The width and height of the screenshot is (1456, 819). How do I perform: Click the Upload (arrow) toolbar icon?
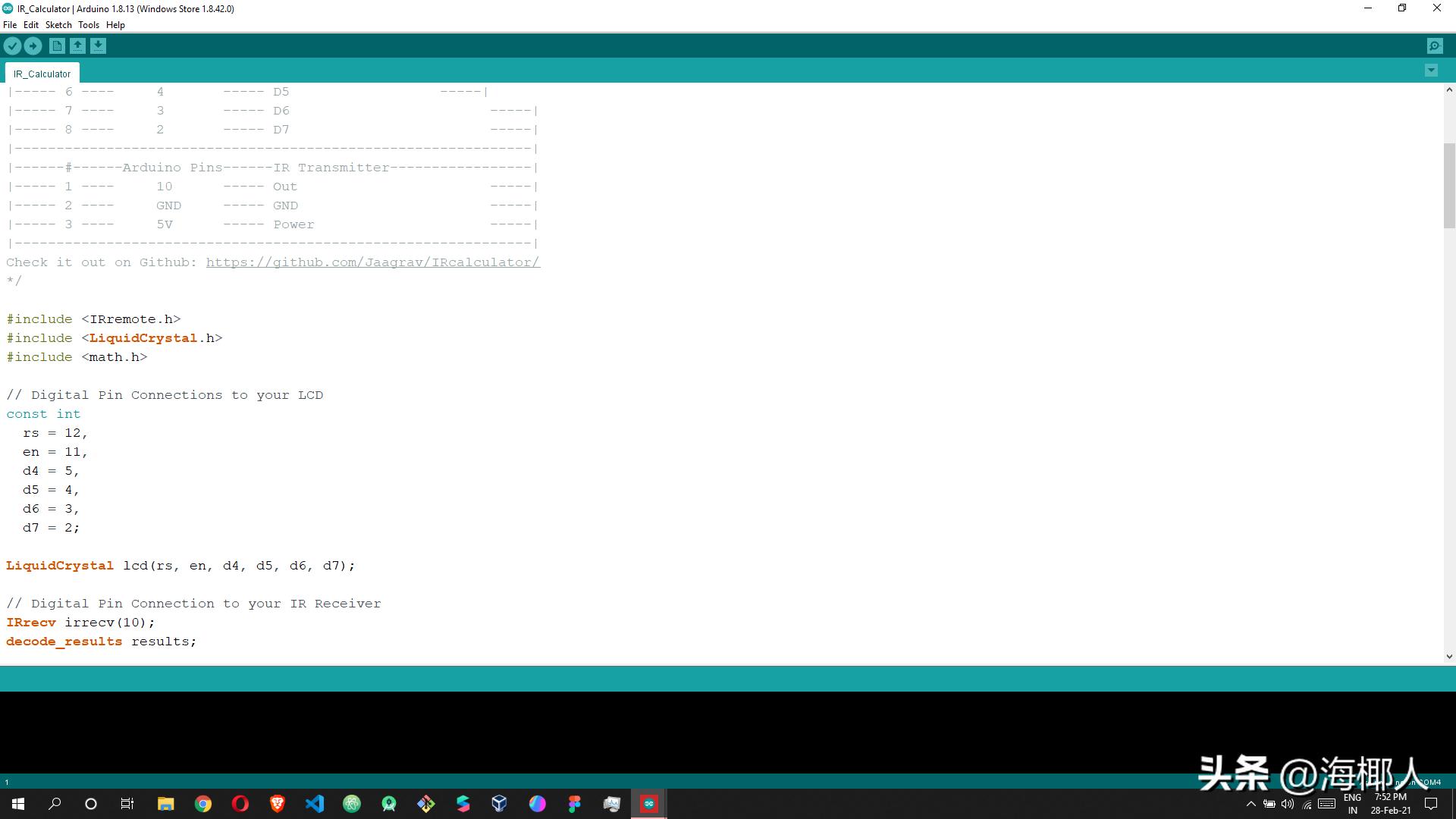[33, 45]
